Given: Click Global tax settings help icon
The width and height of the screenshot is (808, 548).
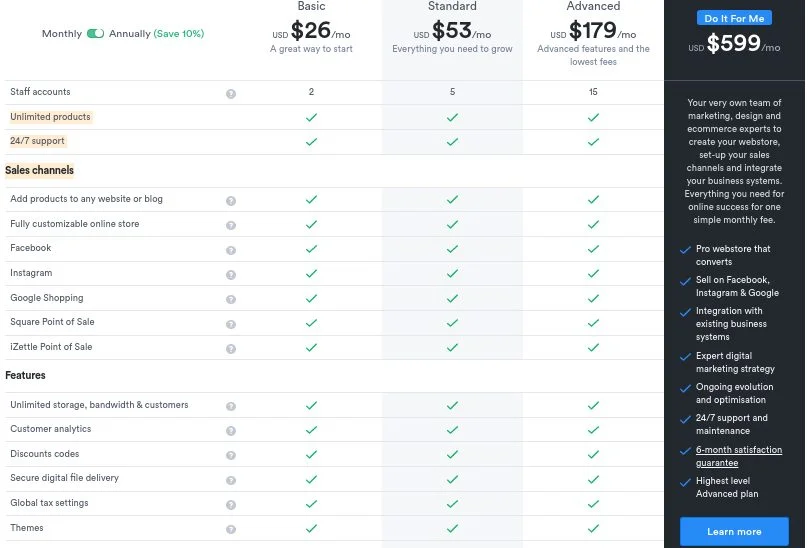Looking at the screenshot, I should [x=231, y=505].
